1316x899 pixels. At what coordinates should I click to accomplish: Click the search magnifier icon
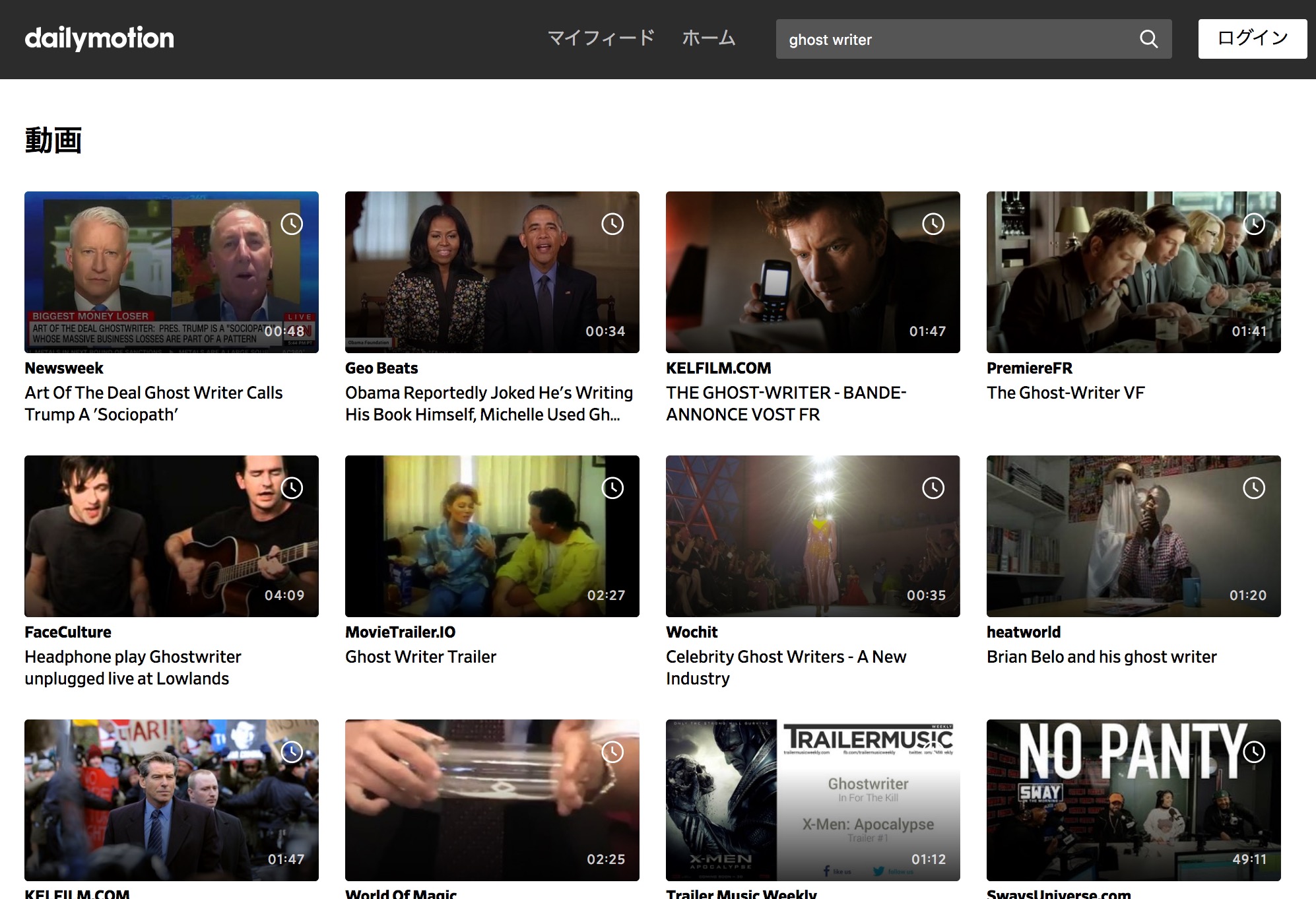(x=1148, y=39)
